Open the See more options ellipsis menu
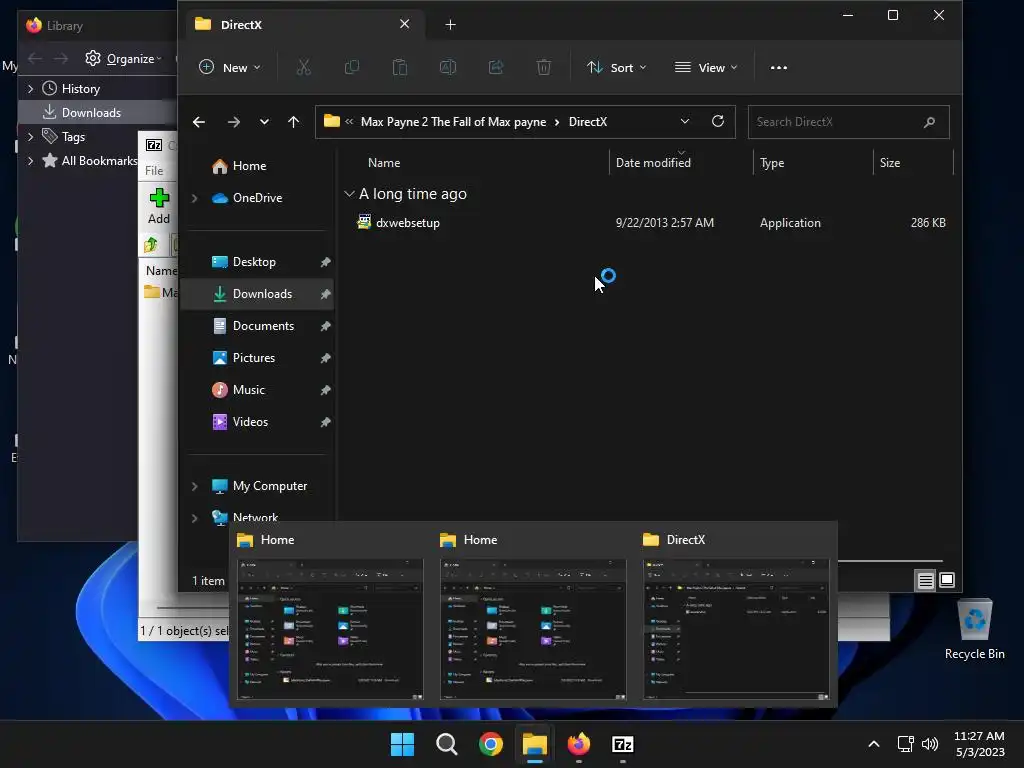1024x768 pixels. pyautogui.click(x=778, y=67)
